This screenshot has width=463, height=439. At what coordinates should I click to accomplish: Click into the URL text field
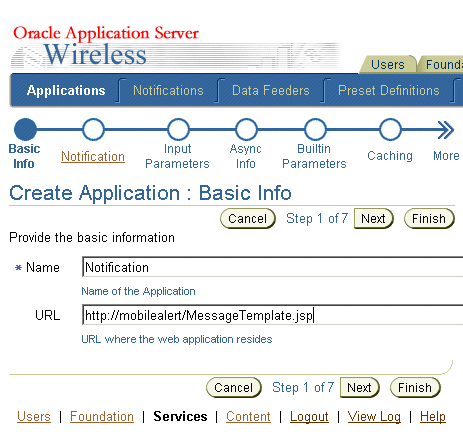273,315
